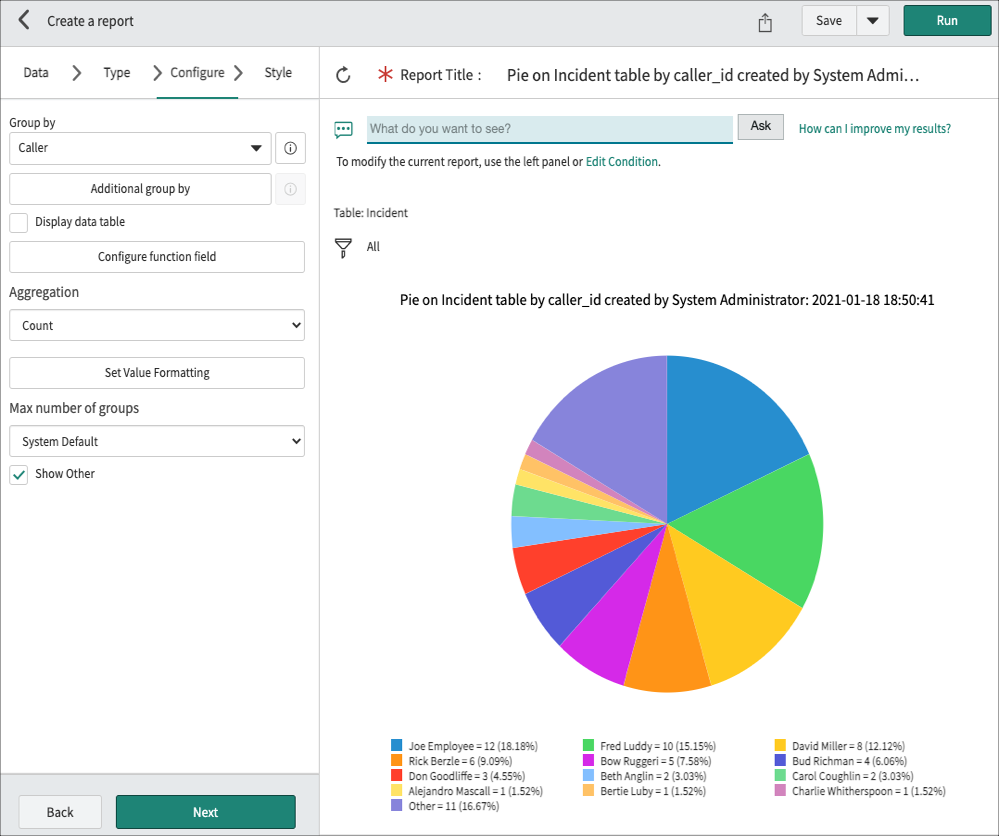Enable the Display data table checkbox
The width and height of the screenshot is (999, 836).
tap(17, 221)
